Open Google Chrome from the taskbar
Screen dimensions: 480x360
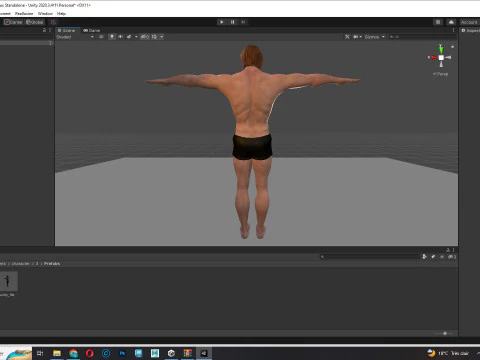tap(73, 353)
